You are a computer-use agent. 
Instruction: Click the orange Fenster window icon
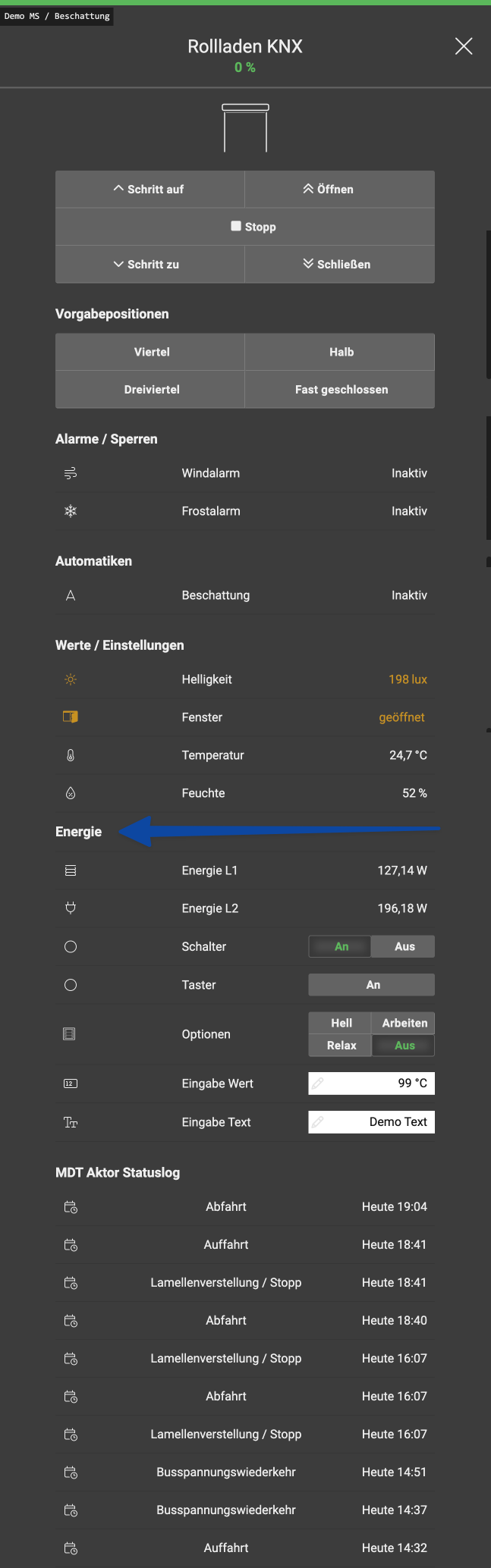click(71, 717)
